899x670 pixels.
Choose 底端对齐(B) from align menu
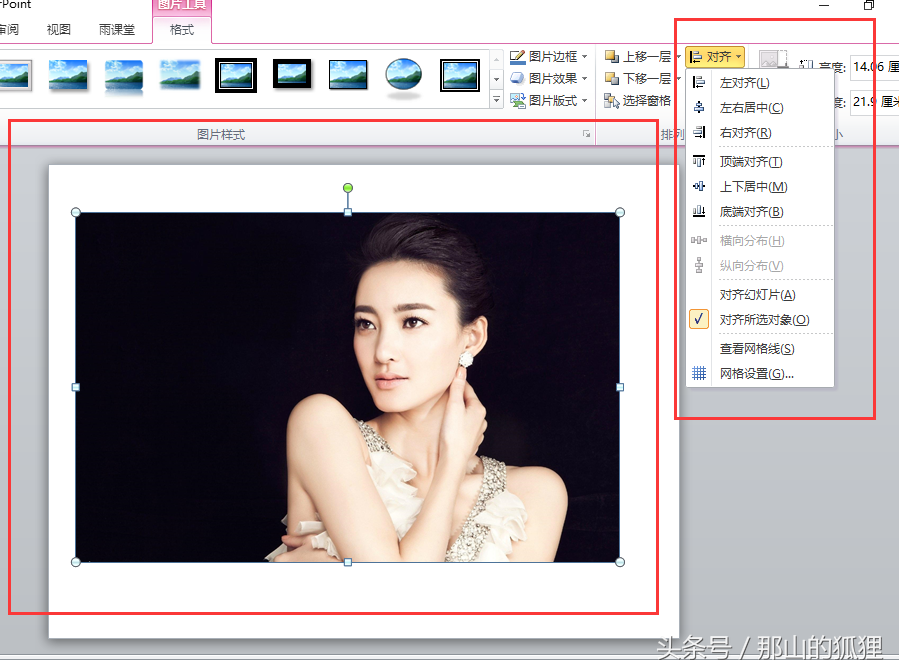pos(760,211)
